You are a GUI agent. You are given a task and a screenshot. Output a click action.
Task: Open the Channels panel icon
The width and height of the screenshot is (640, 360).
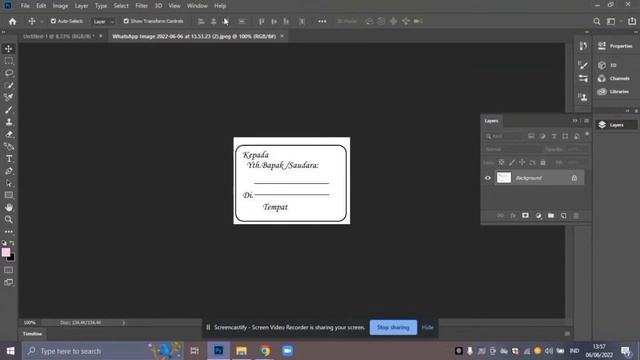tap(602, 78)
